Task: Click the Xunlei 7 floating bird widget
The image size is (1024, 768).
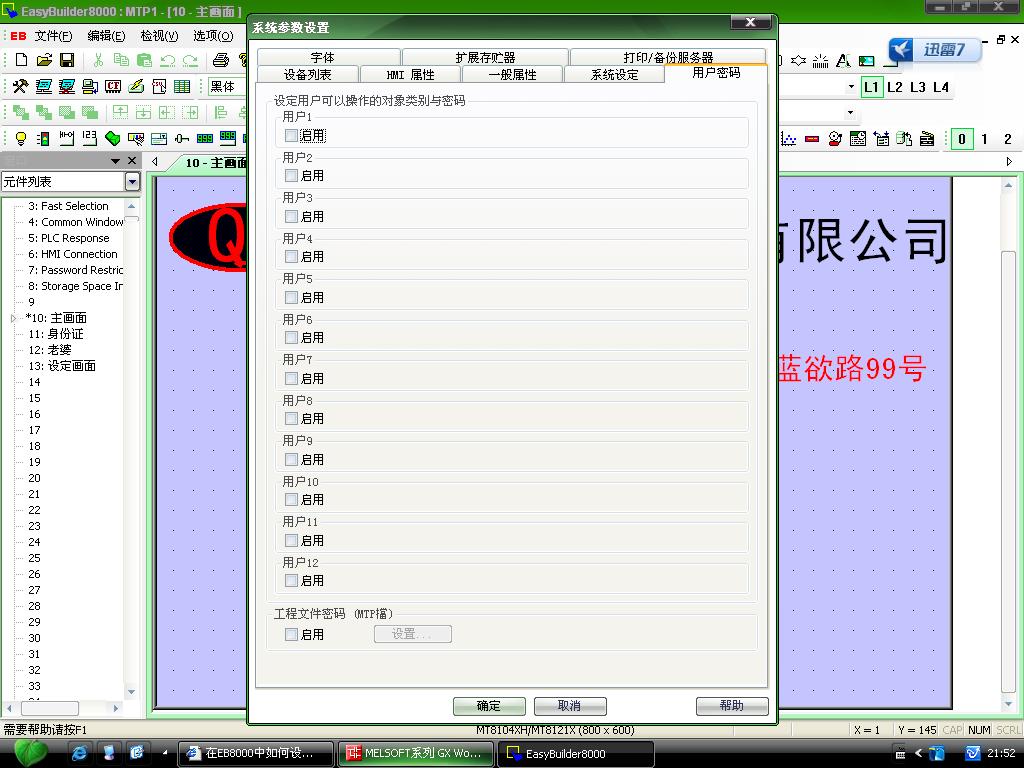Action: pyautogui.click(x=935, y=50)
